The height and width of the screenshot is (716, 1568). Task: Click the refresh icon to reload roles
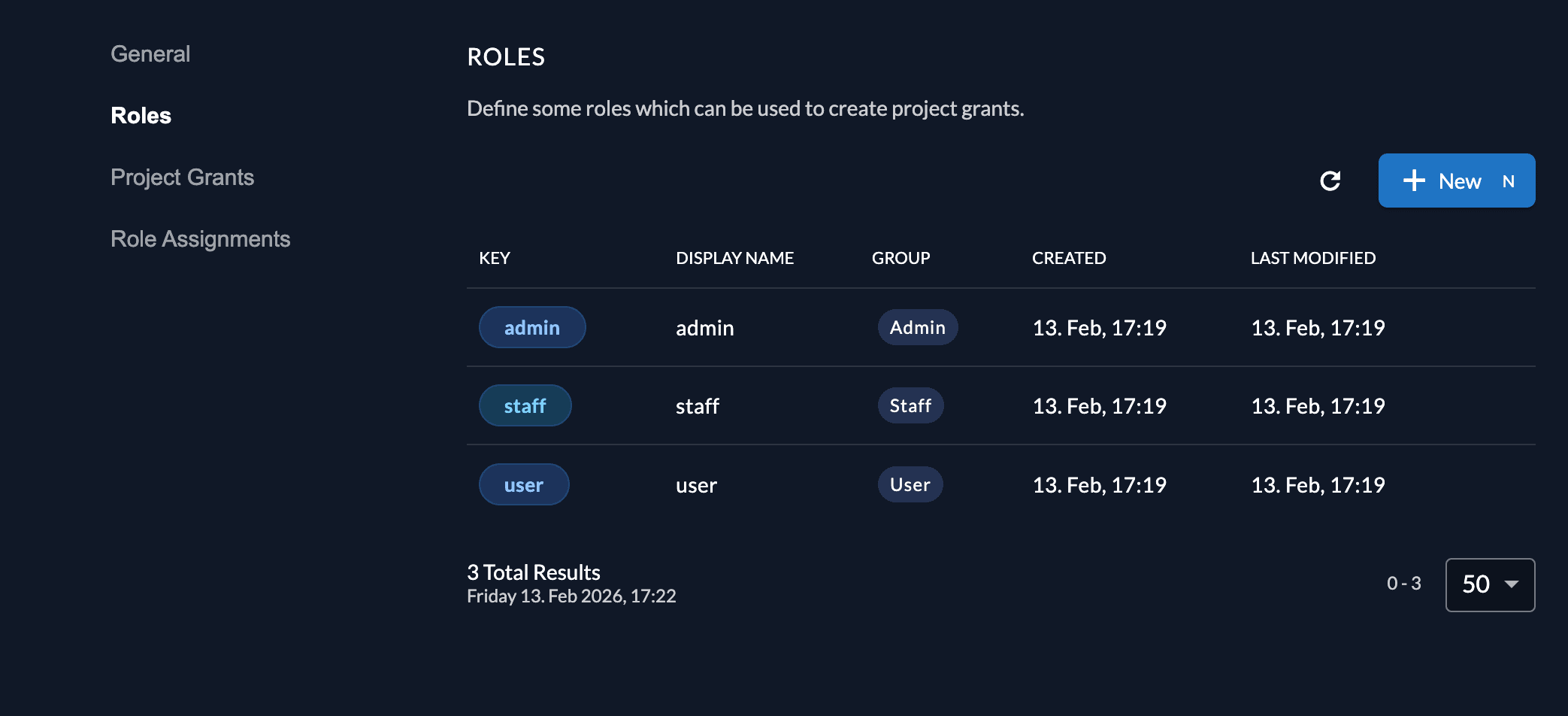click(x=1330, y=181)
